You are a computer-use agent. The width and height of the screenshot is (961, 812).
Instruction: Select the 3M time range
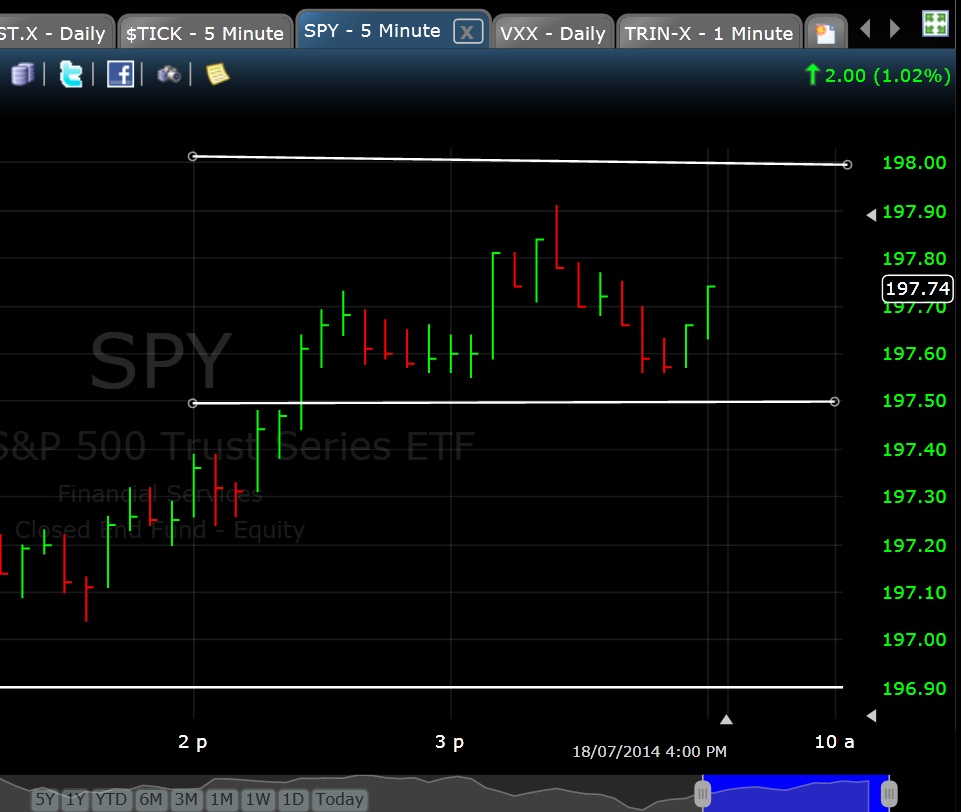pyautogui.click(x=186, y=799)
